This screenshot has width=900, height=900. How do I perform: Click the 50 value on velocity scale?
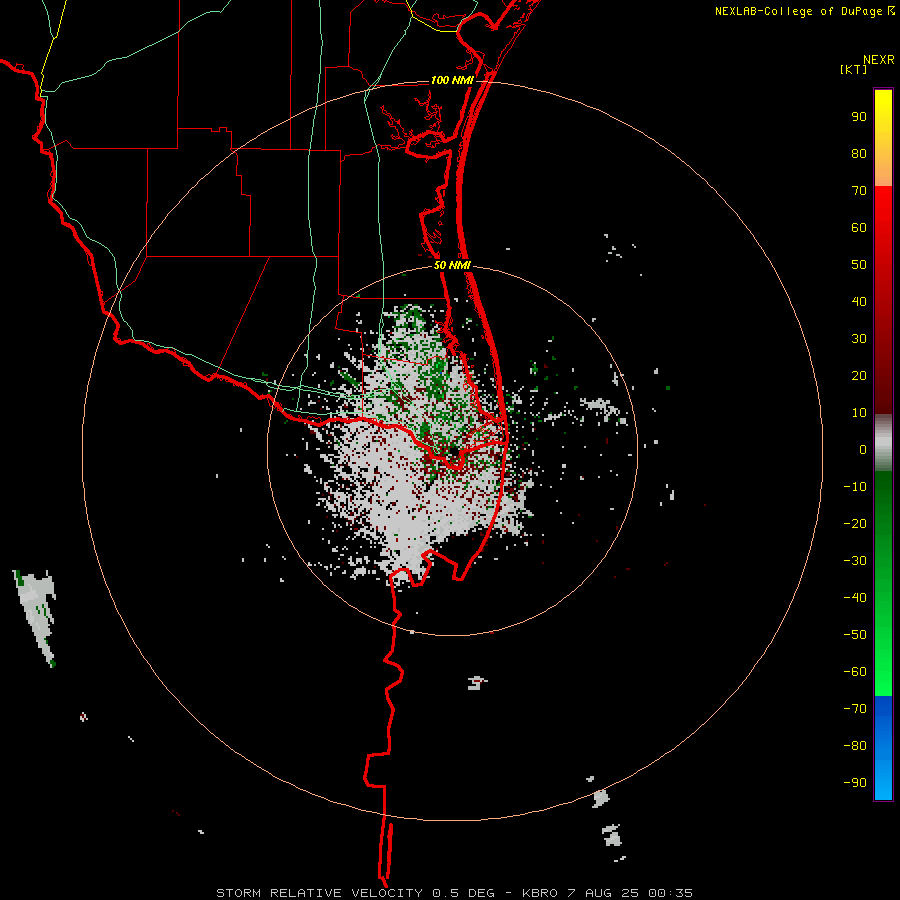click(859, 265)
